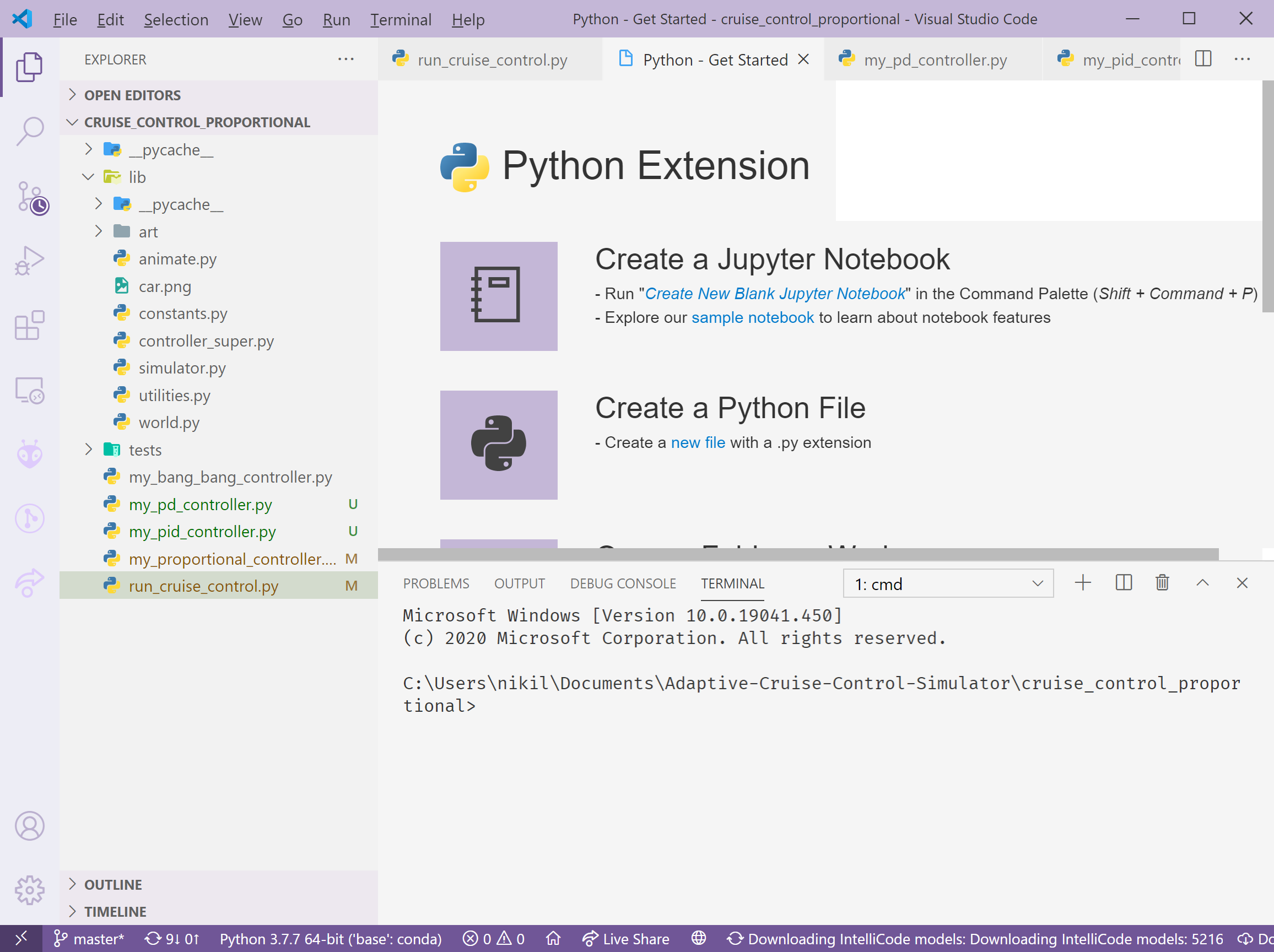Click the globe icon in status bar
This screenshot has height=952, width=1274.
tap(699, 939)
